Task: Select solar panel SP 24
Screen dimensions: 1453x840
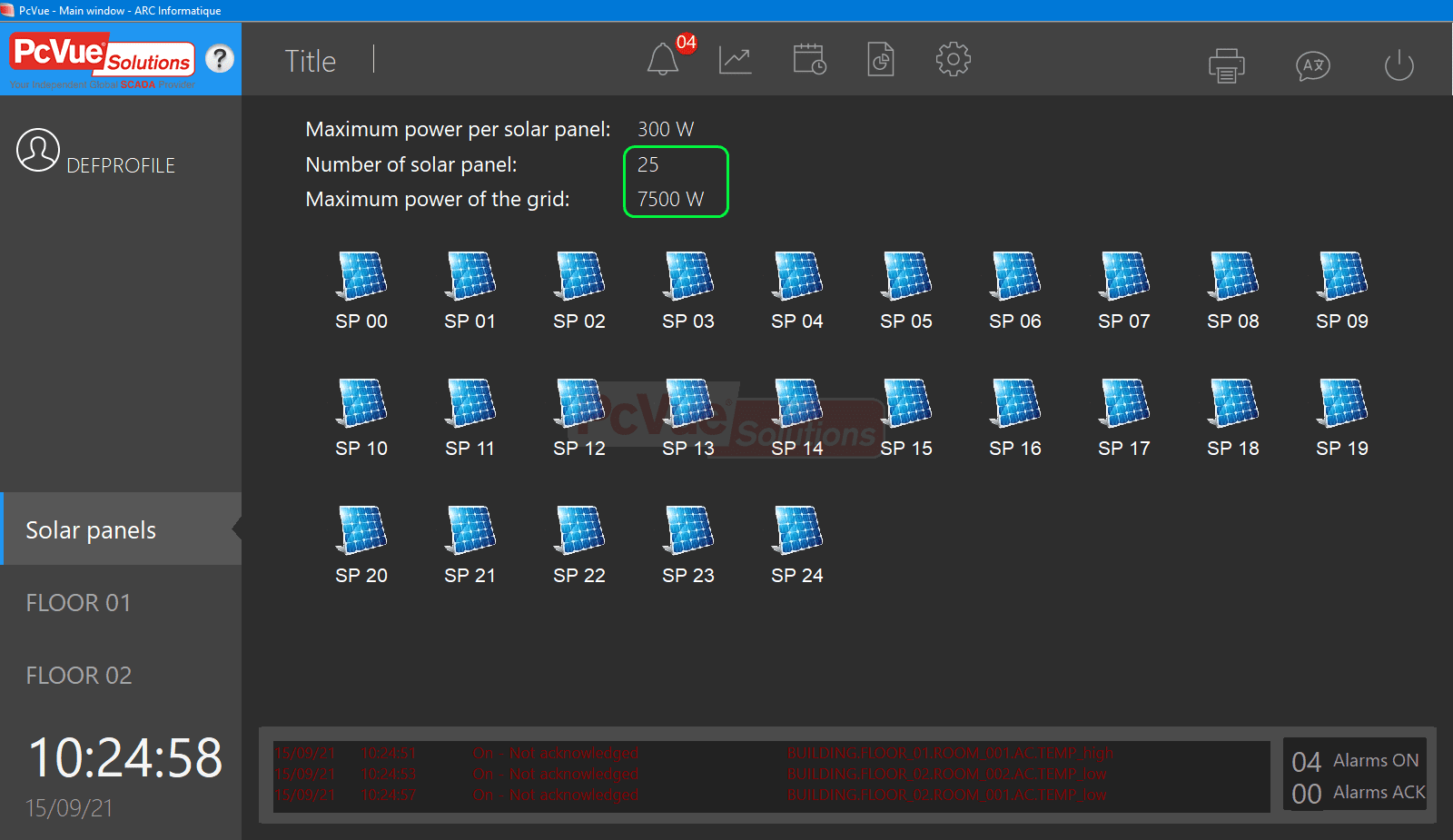Action: (797, 530)
